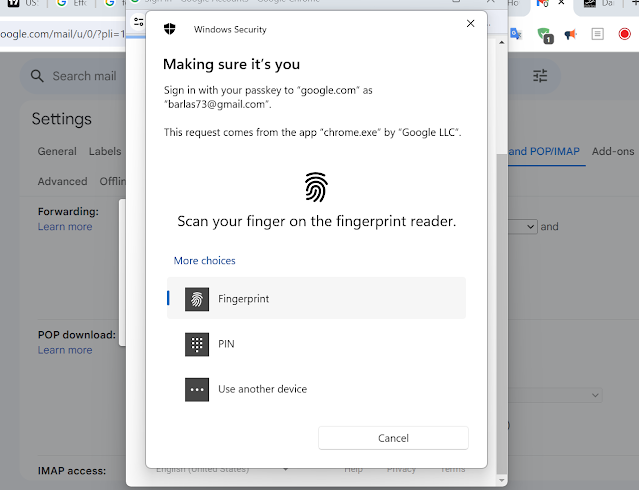This screenshot has height=490, width=639.
Task: Open the General settings tab
Action: 57,151
